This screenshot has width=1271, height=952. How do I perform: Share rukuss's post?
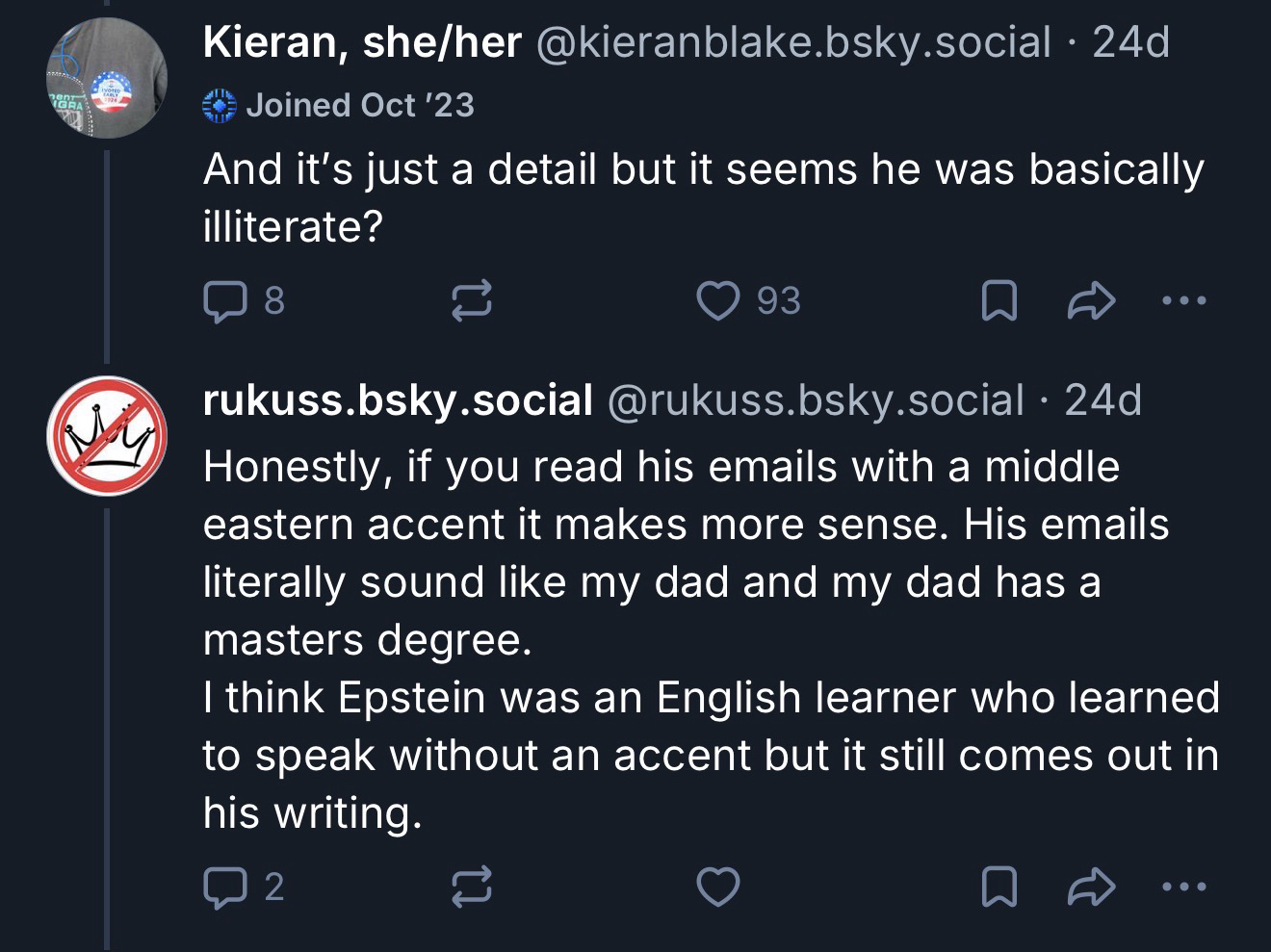coord(1091,887)
